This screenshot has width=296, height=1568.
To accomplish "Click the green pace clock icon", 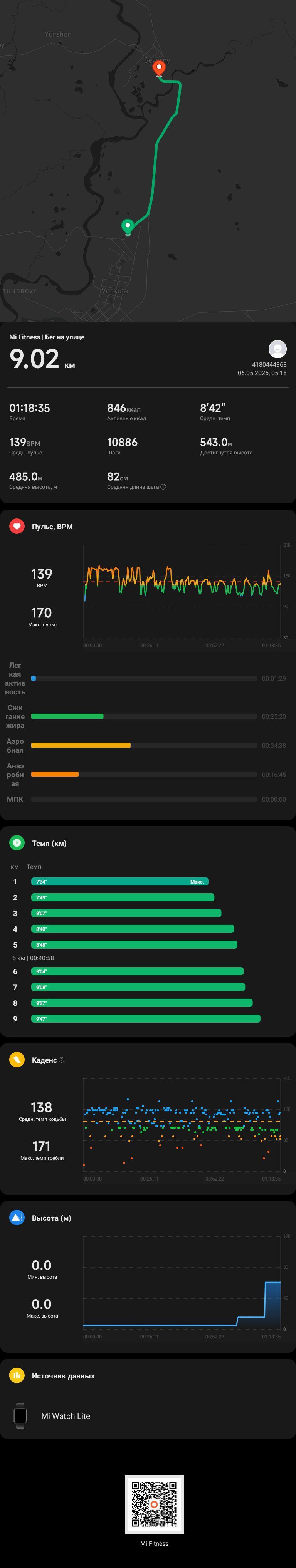I will click(17, 843).
